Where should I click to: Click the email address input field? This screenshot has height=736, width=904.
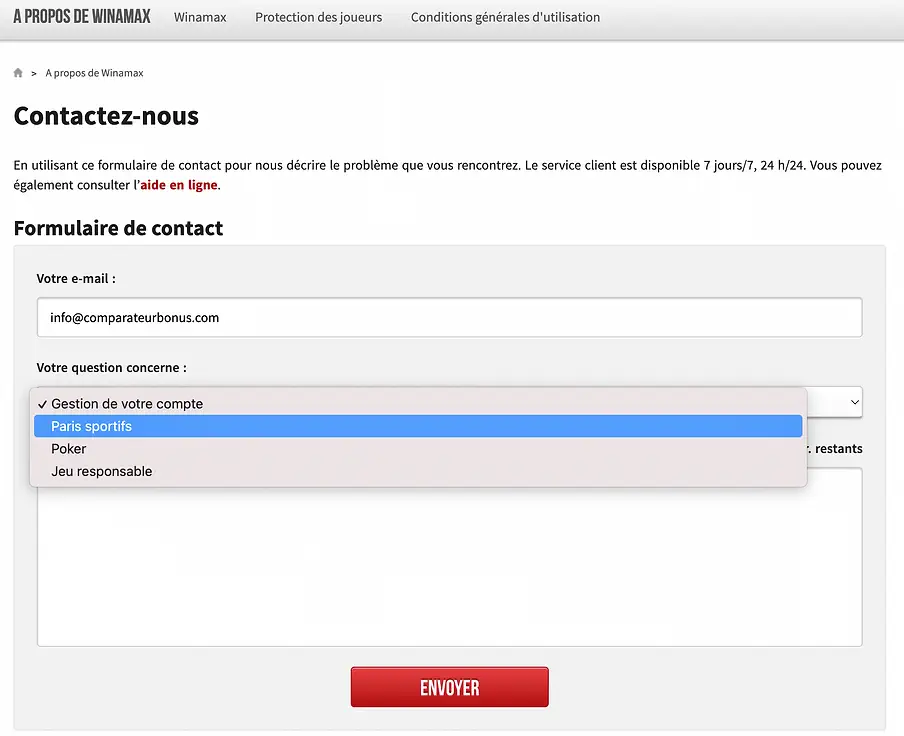(449, 317)
